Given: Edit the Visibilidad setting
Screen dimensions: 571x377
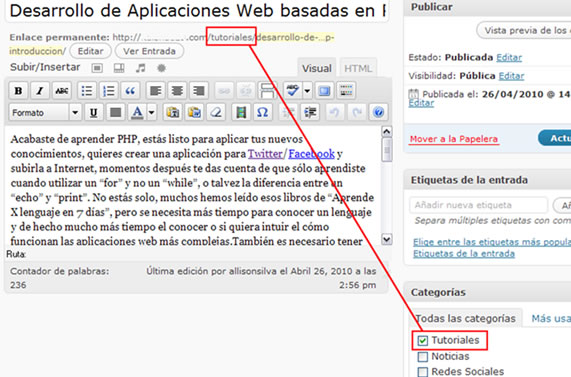Looking at the screenshot, I should pos(511,76).
